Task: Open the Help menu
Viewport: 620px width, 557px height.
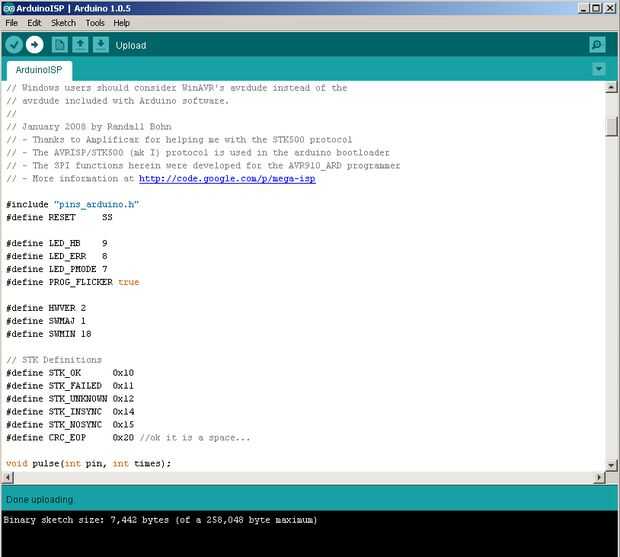Action: click(x=122, y=22)
